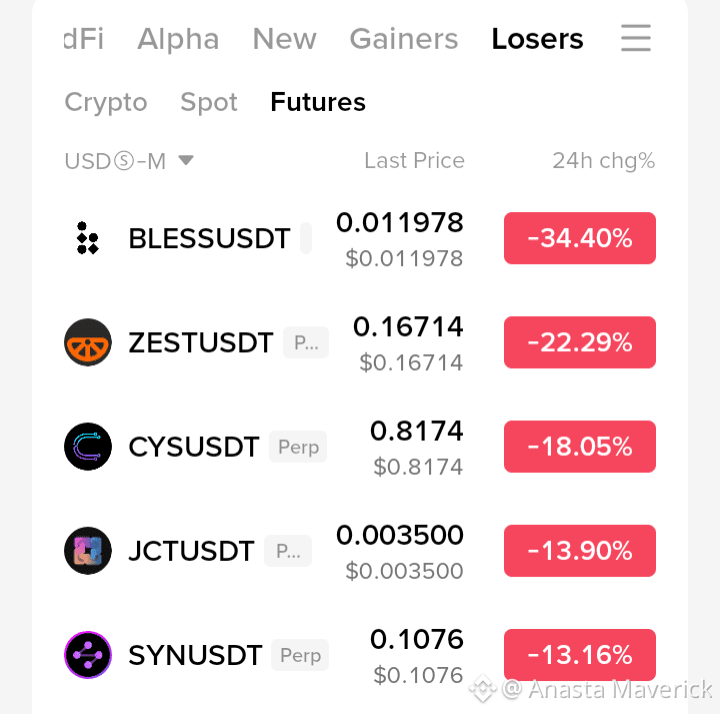Tap the JCTUSDT coin logo
The image size is (720, 714).
[88, 551]
